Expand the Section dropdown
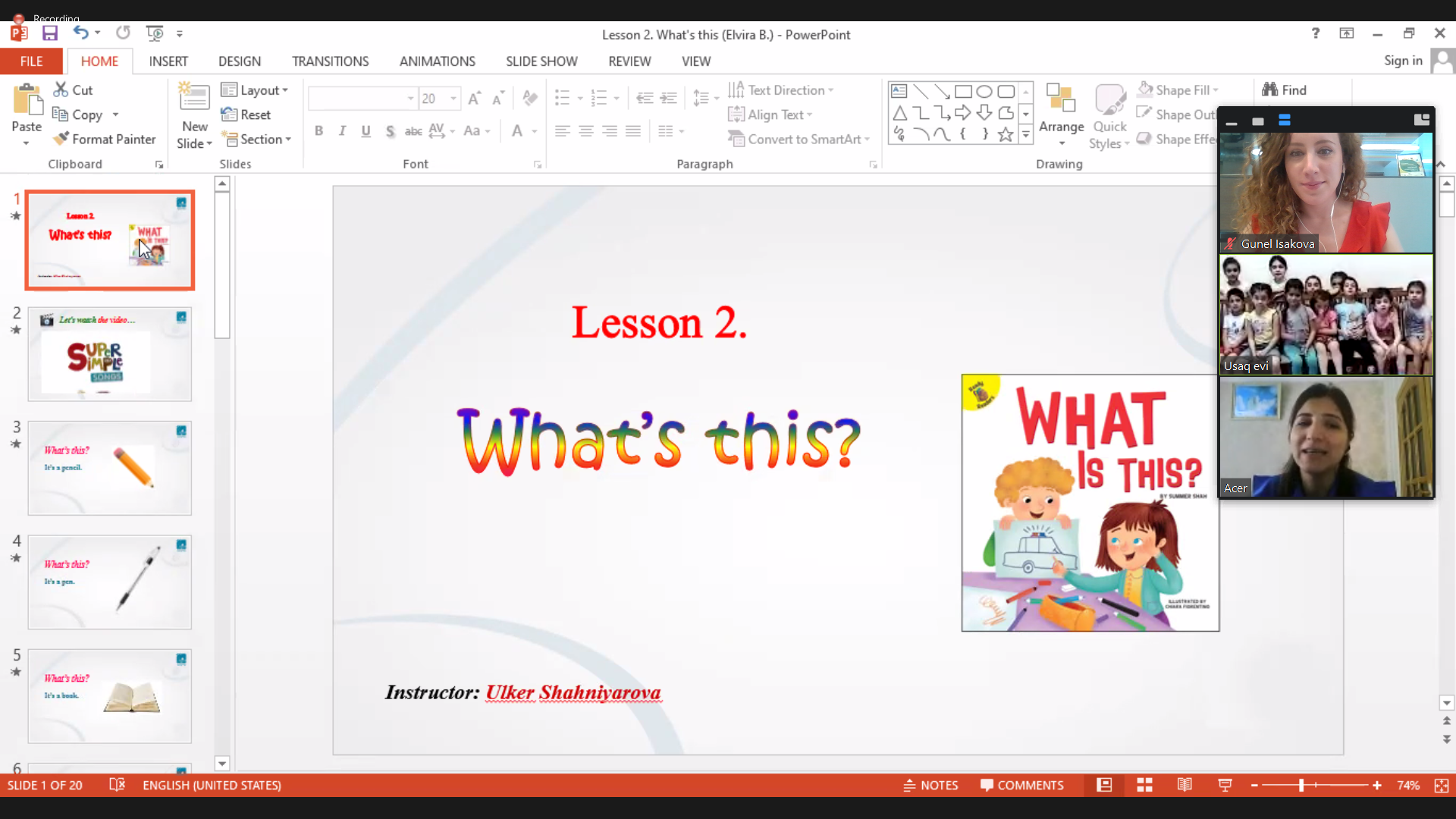This screenshot has height=819, width=1456. pyautogui.click(x=256, y=140)
